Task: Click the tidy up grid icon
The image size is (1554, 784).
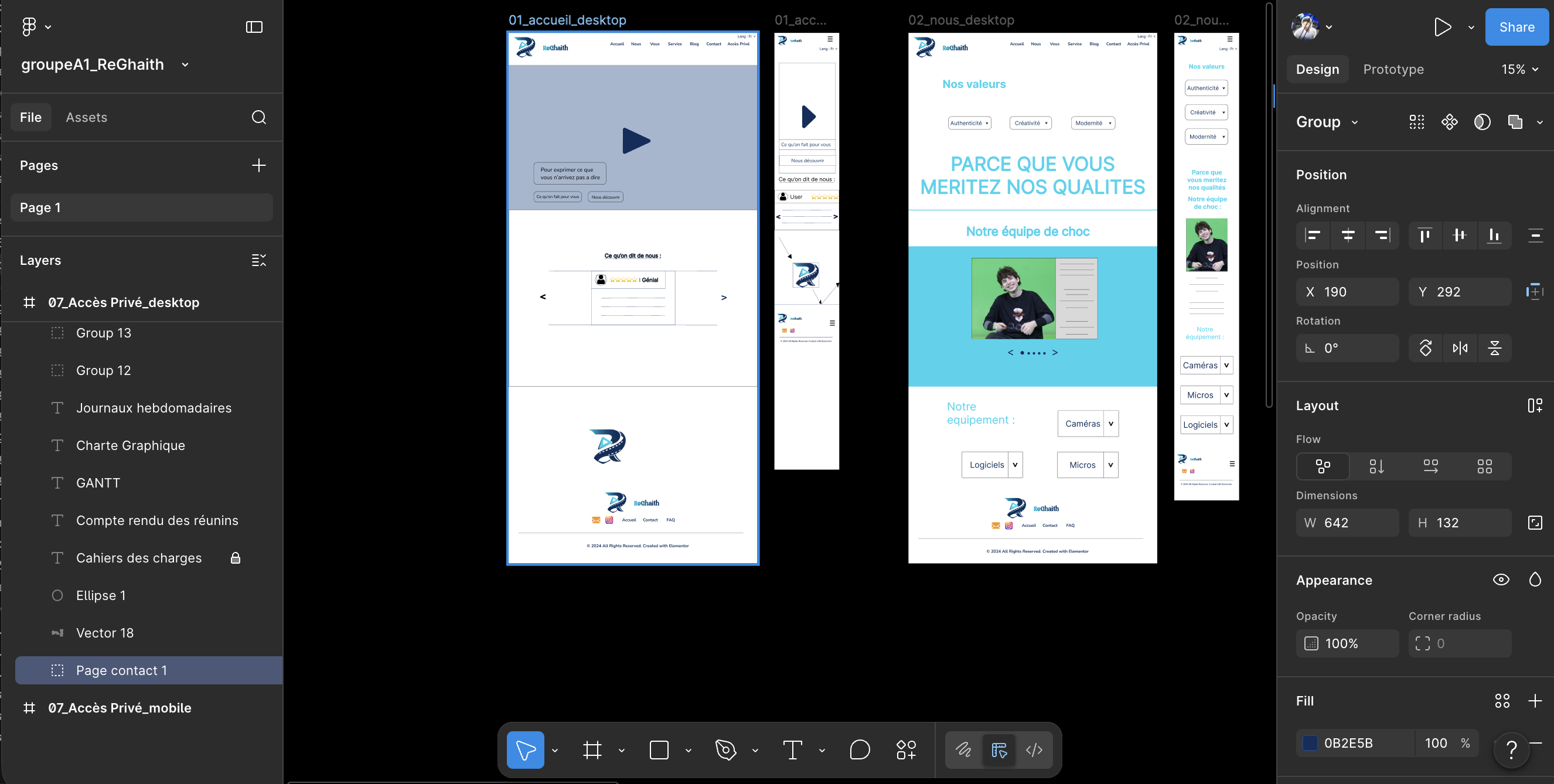Action: (1416, 122)
